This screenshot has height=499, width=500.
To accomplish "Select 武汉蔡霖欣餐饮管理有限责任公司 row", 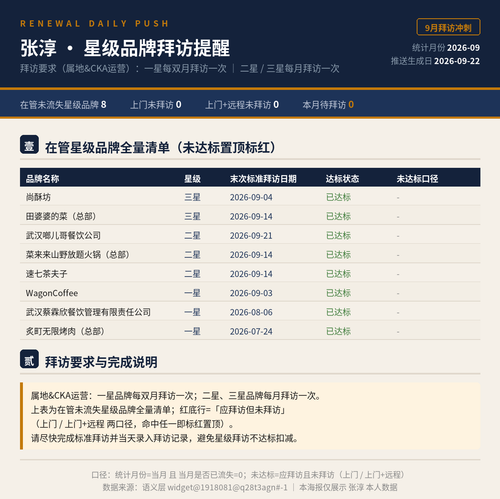I will click(250, 312).
